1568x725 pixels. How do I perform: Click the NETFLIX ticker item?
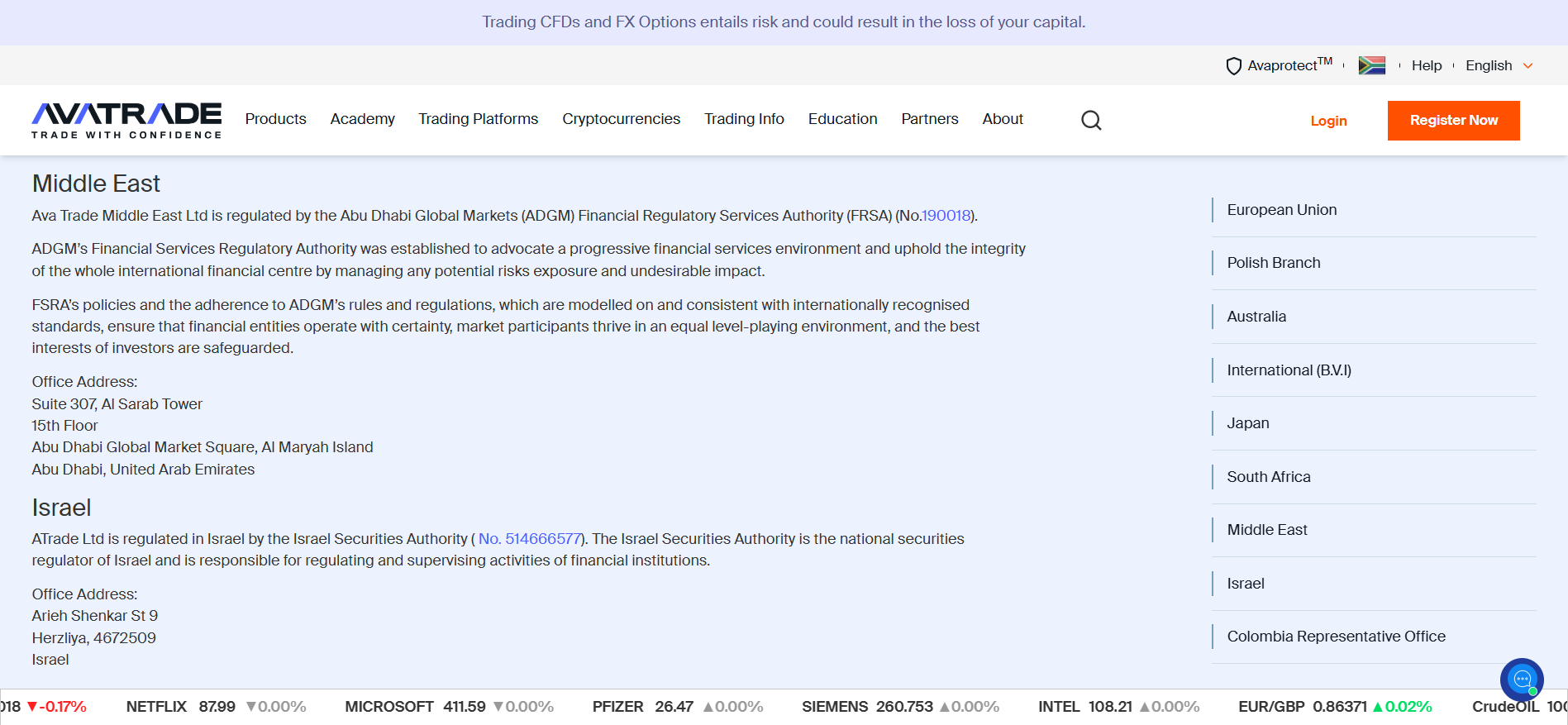[216, 707]
